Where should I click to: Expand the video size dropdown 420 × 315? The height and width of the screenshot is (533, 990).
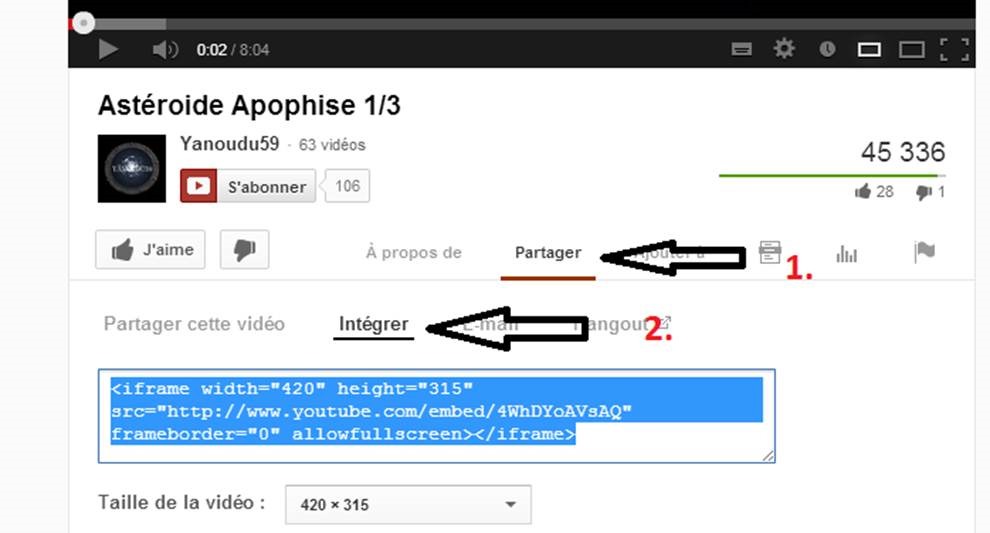408,505
